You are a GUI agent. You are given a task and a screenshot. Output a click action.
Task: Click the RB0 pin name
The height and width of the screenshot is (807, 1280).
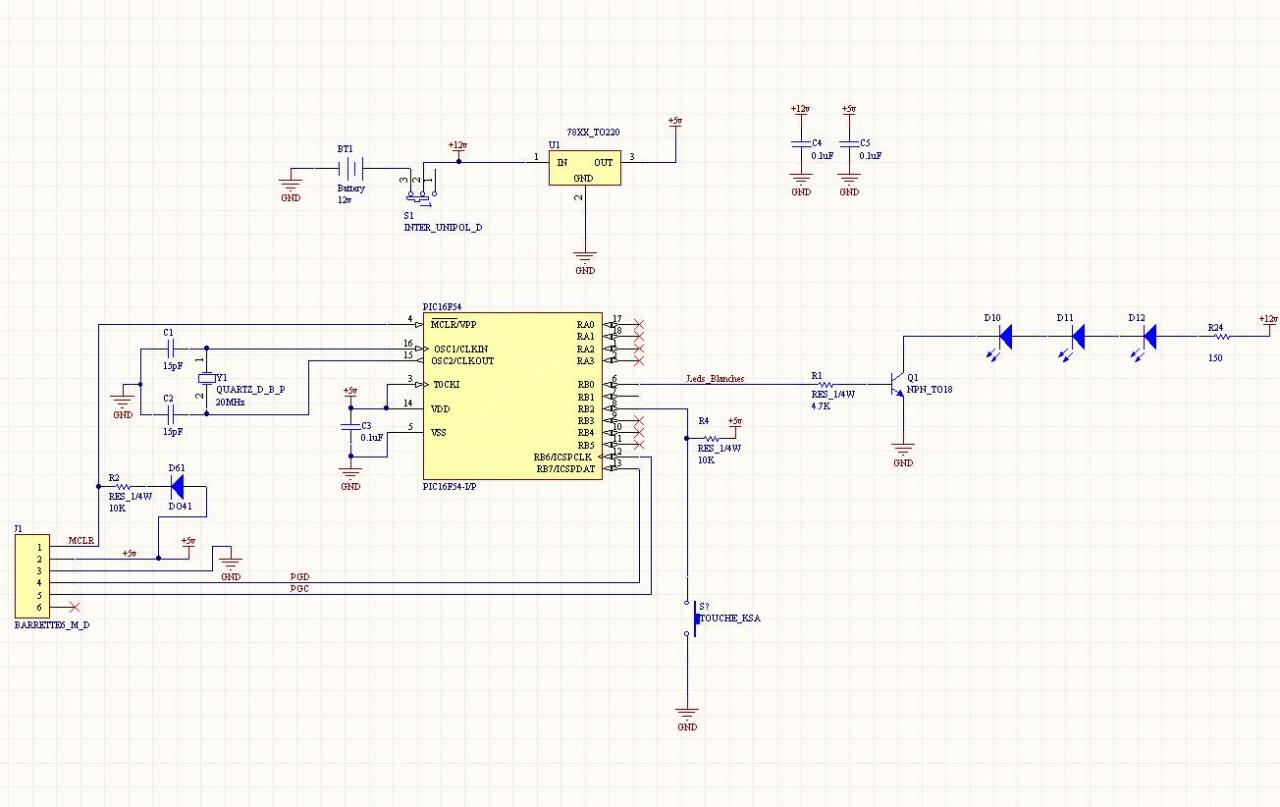(585, 385)
